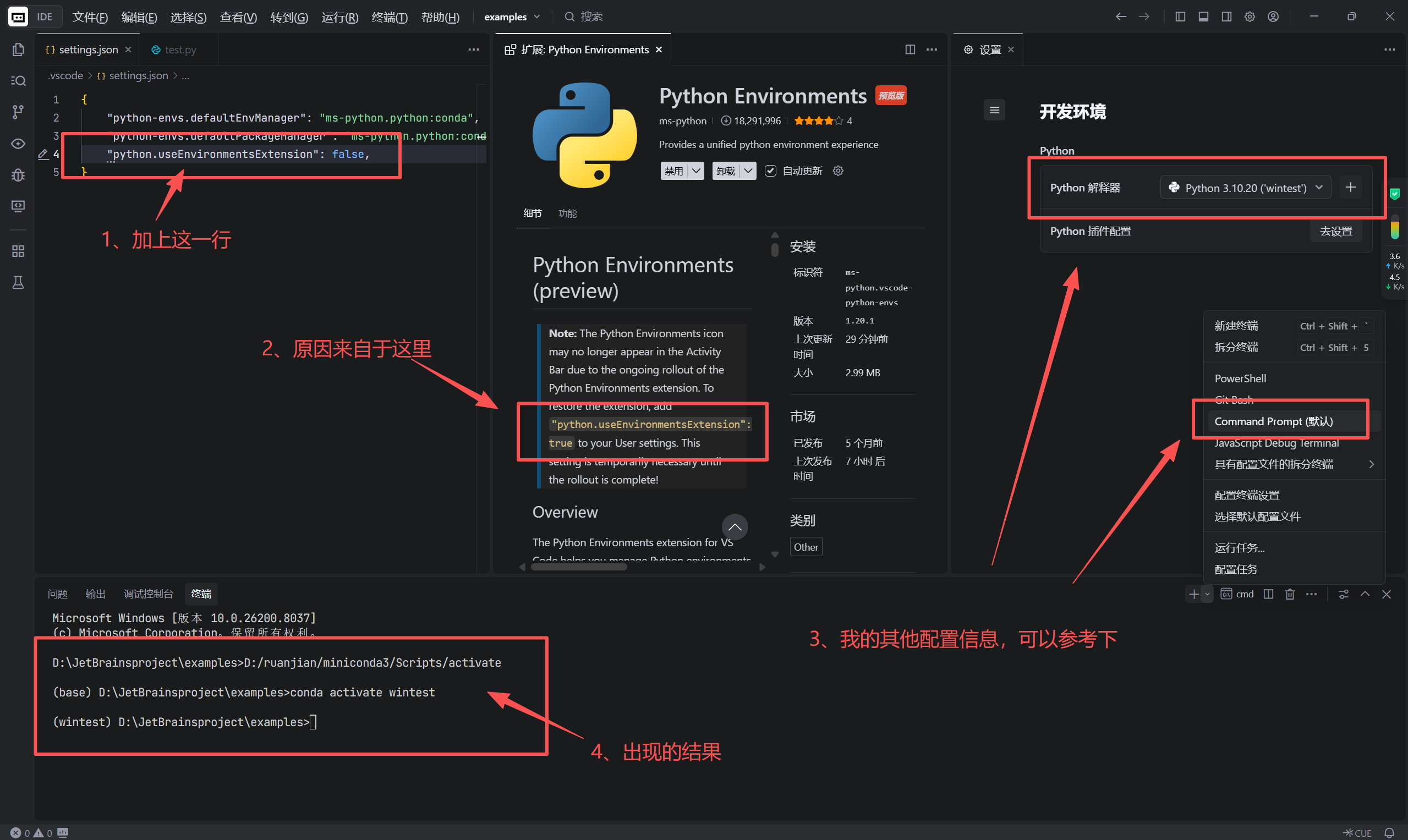Click the notifications bell in status bar

1389,833
